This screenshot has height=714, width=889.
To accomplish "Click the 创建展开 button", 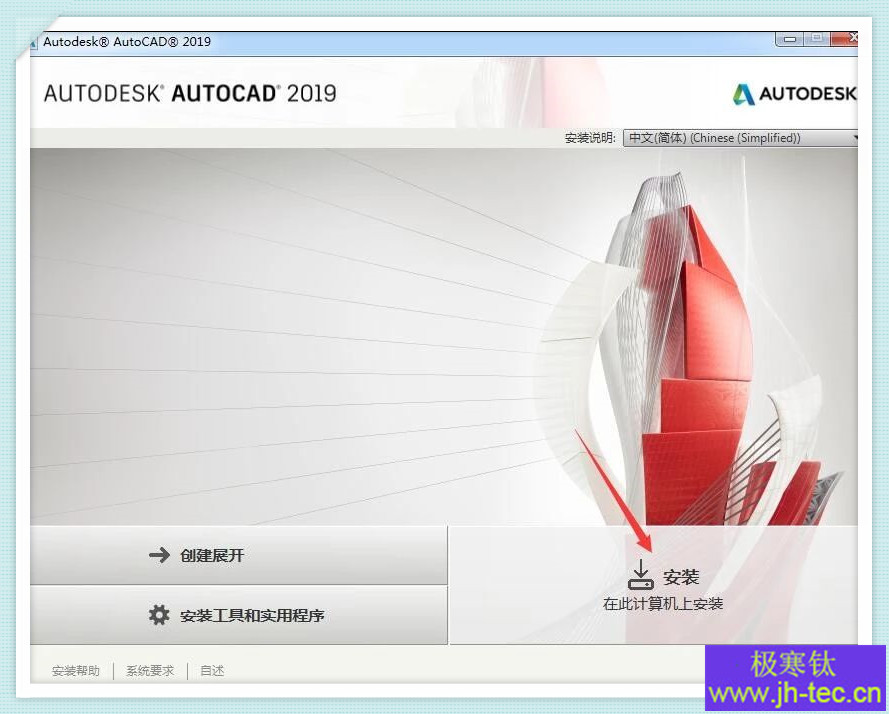I will 239,555.
